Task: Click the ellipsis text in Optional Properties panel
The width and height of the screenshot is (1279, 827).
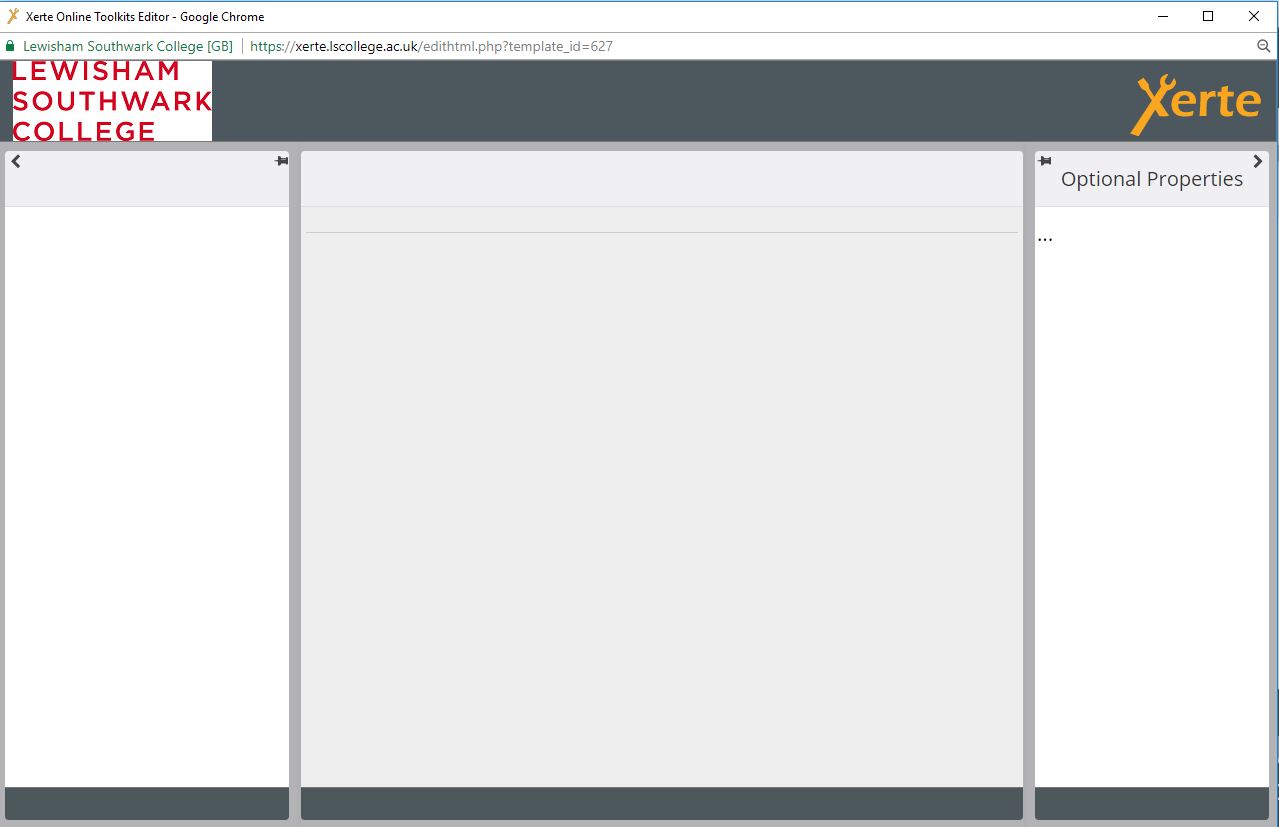Action: coord(1045,238)
